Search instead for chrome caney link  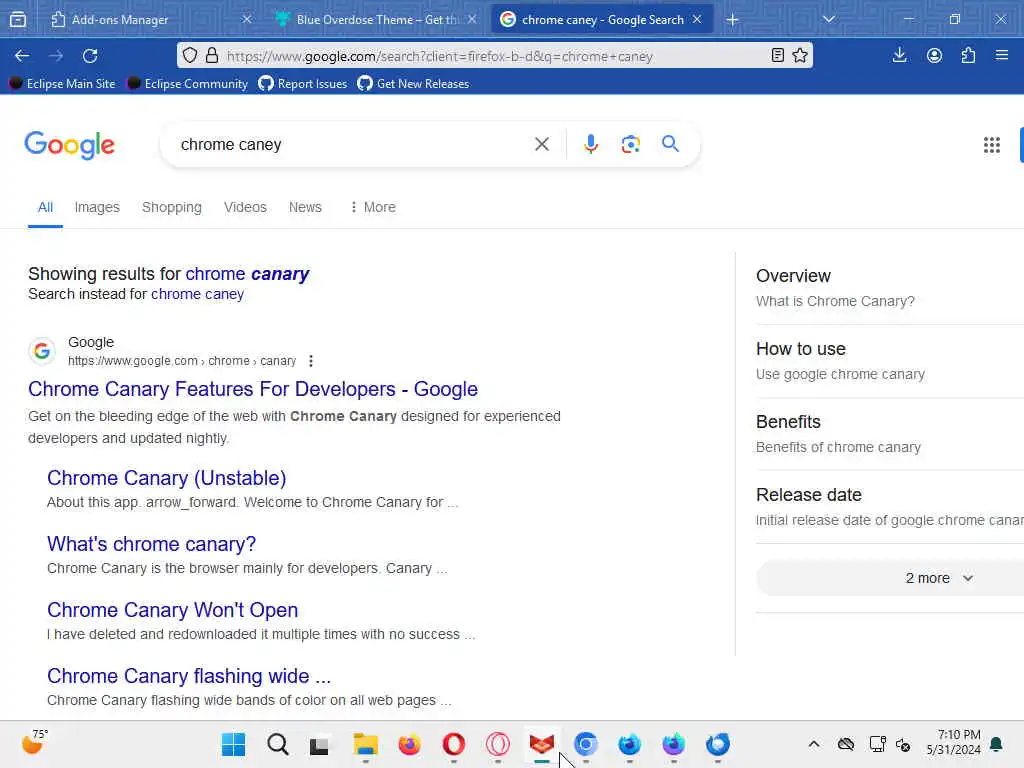[197, 294]
